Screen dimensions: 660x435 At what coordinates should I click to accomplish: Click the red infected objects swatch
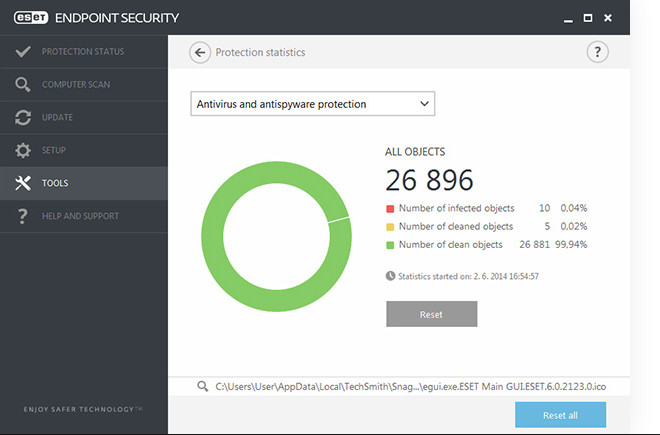390,208
